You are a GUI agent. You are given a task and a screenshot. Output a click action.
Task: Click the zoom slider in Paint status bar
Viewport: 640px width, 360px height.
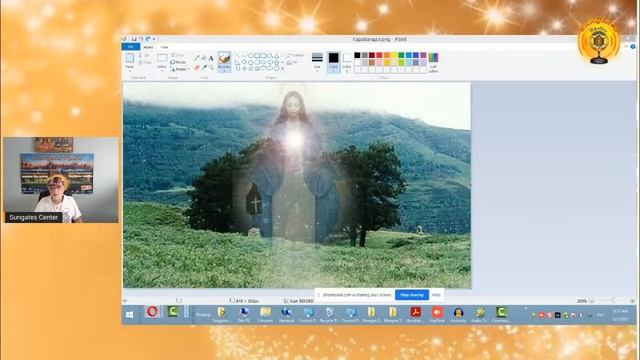613,300
